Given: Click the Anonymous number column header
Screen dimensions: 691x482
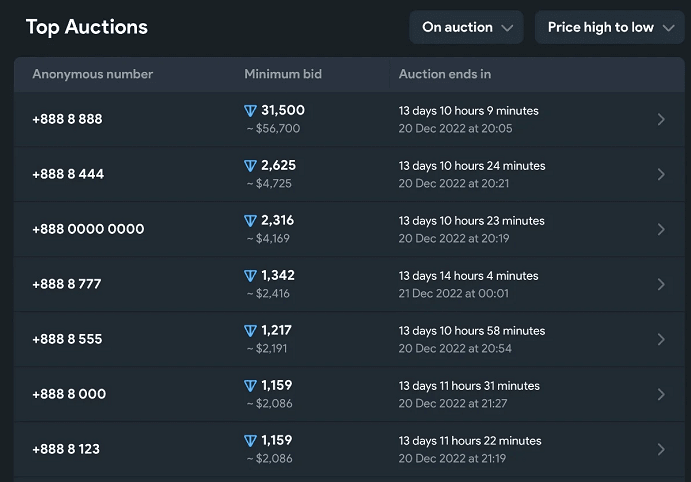Looking at the screenshot, I should (x=93, y=74).
